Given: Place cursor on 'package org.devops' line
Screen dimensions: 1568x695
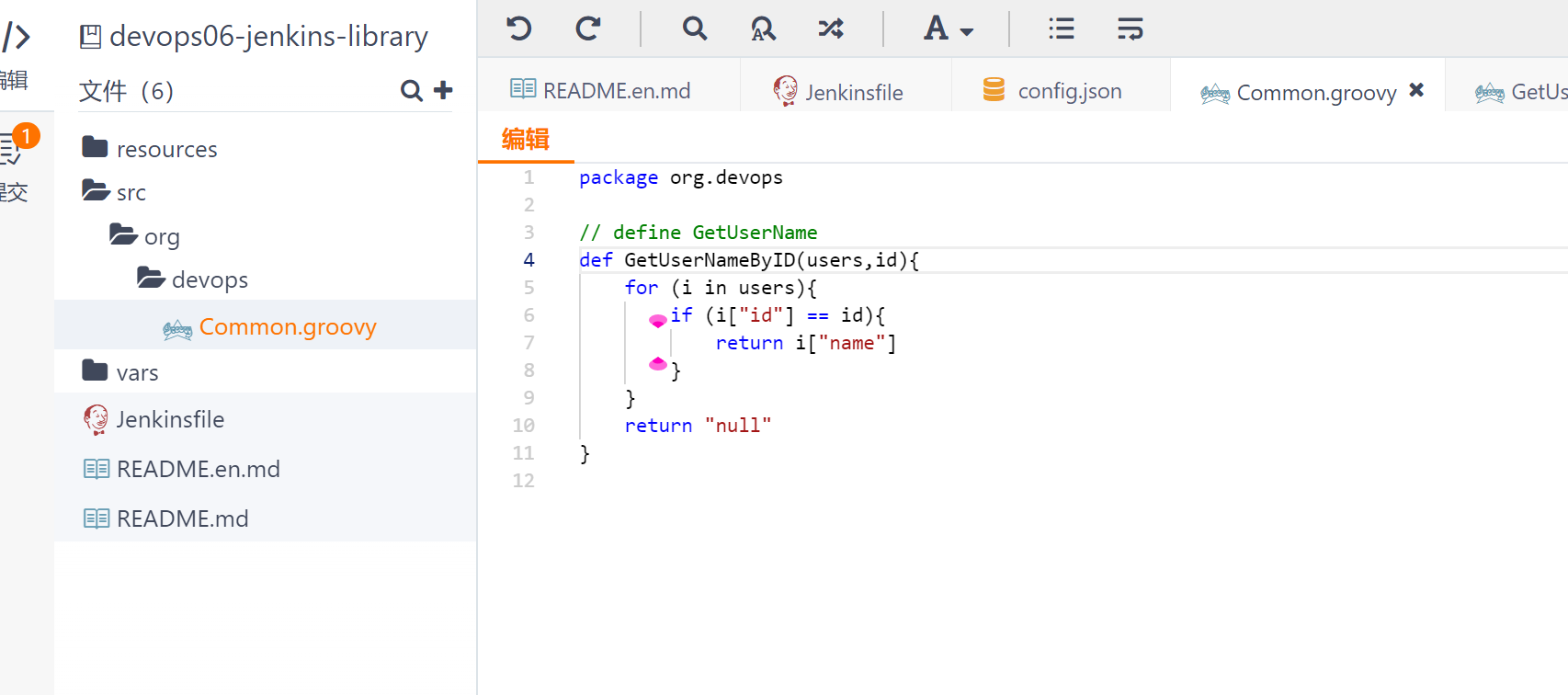Looking at the screenshot, I should (681, 177).
